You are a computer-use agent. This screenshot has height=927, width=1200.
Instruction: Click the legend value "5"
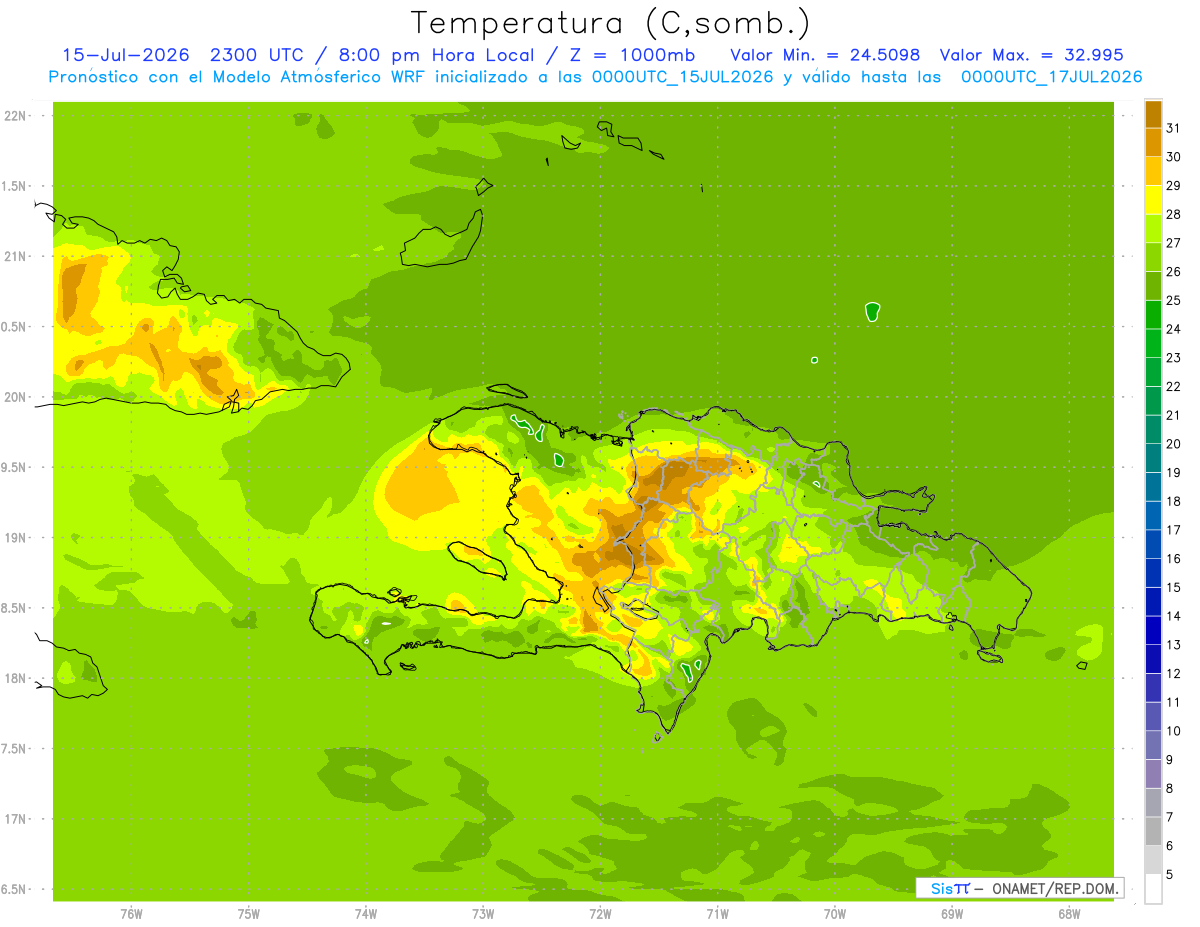(1170, 875)
